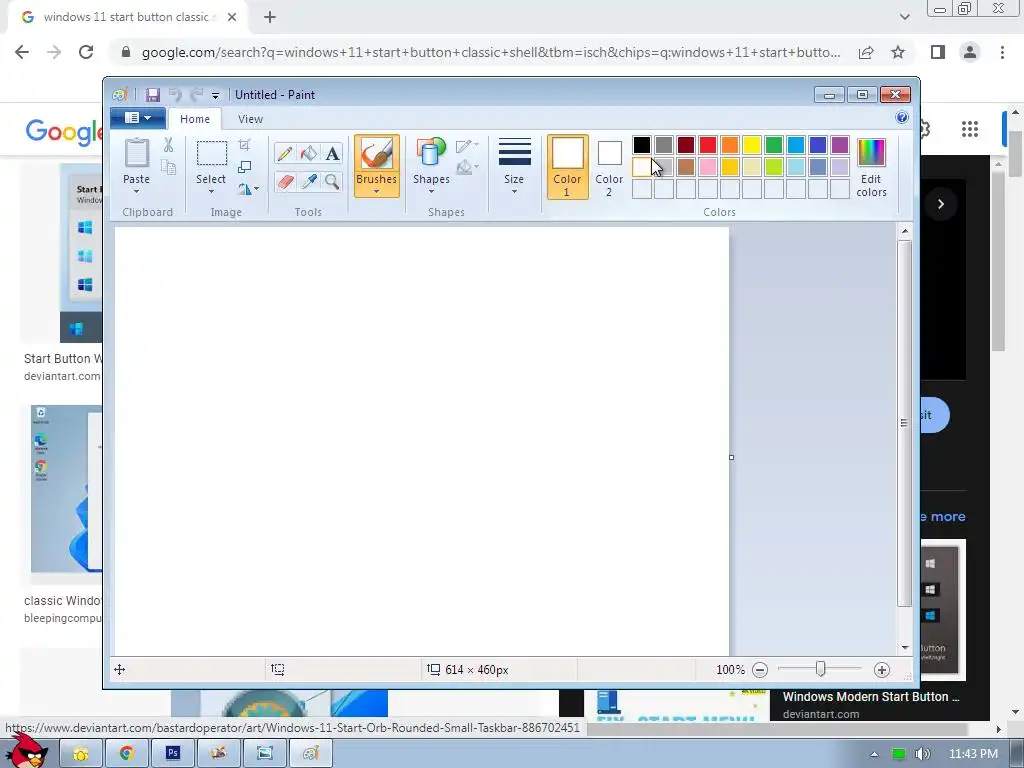The width and height of the screenshot is (1024, 768).
Task: Close the Chrome tab 'windows 11 start button classic'
Action: pyautogui.click(x=232, y=18)
